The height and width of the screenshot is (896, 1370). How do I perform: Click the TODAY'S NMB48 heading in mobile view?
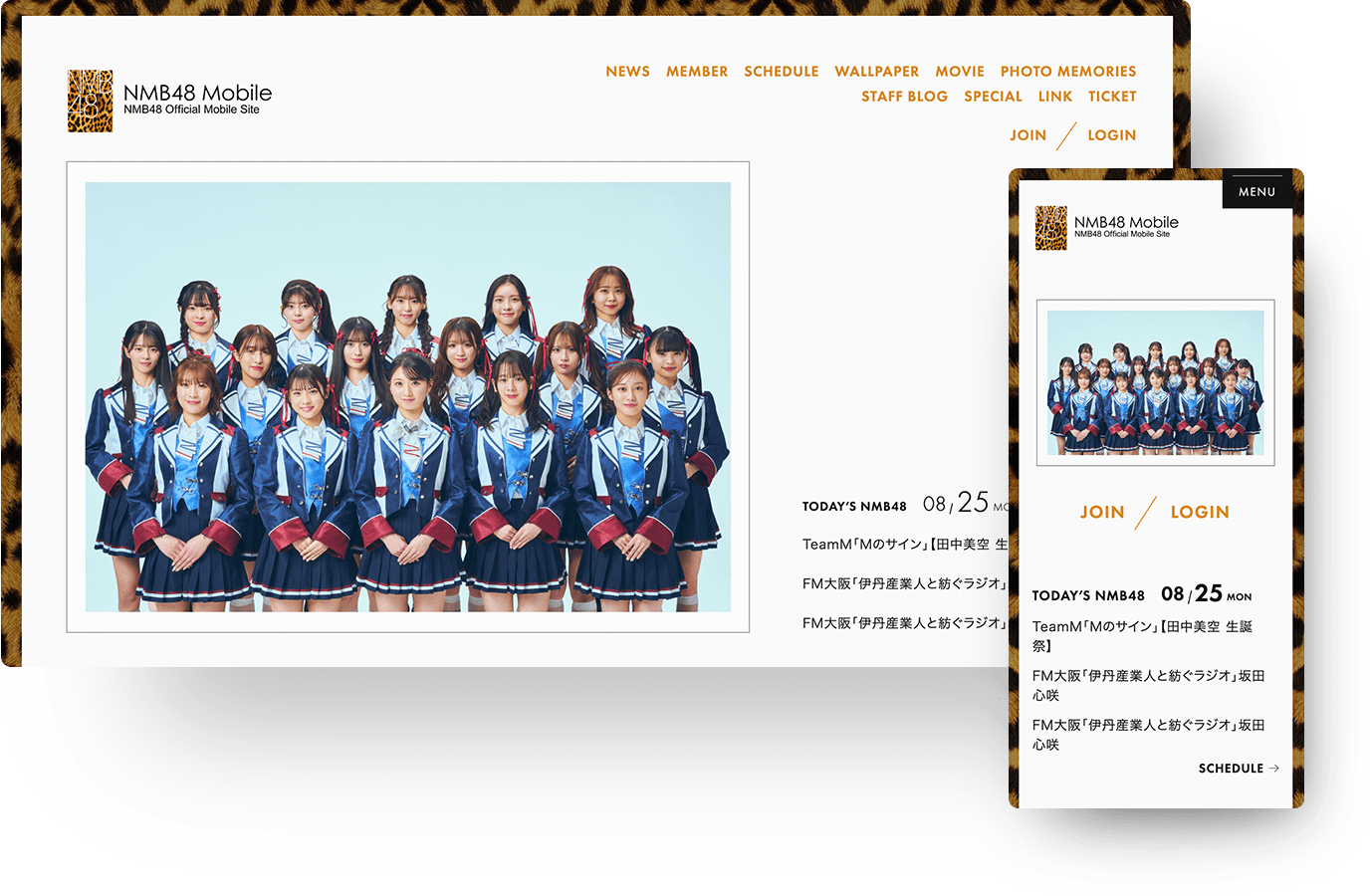click(x=1088, y=595)
